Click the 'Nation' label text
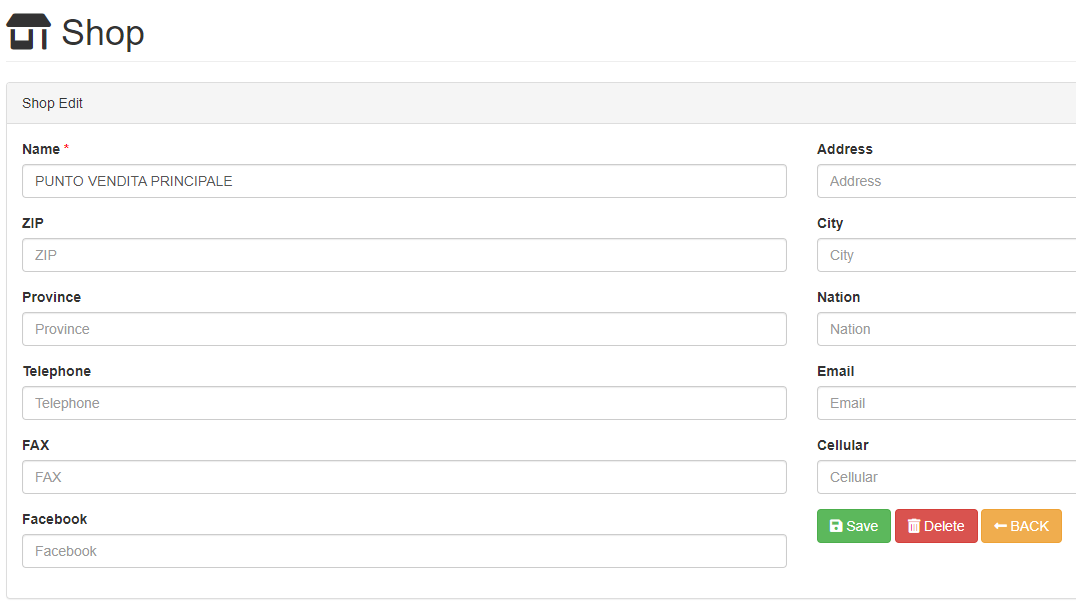The height and width of the screenshot is (613, 1076). coord(839,297)
